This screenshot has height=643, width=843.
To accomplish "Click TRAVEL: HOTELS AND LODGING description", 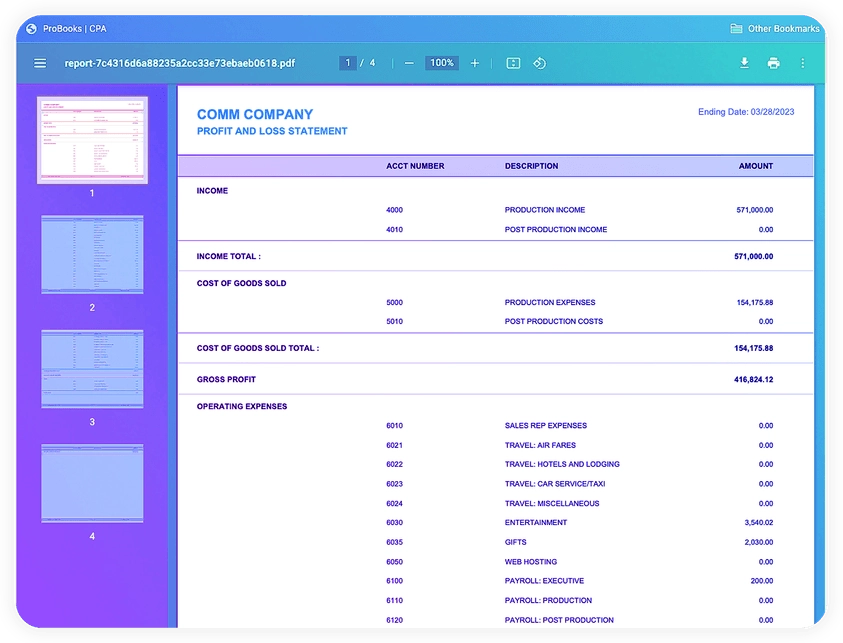I will 562,465.
